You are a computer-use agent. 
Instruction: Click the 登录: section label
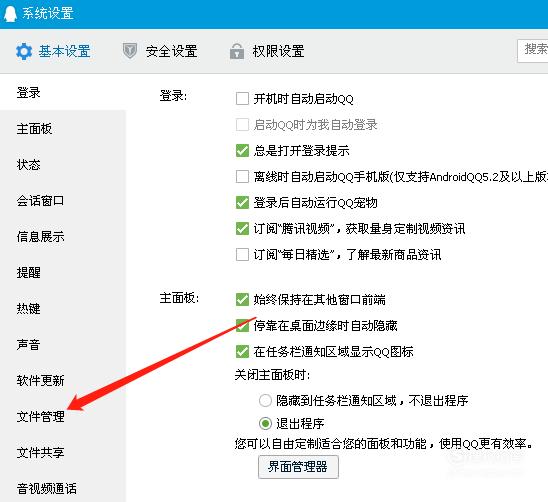[173, 96]
